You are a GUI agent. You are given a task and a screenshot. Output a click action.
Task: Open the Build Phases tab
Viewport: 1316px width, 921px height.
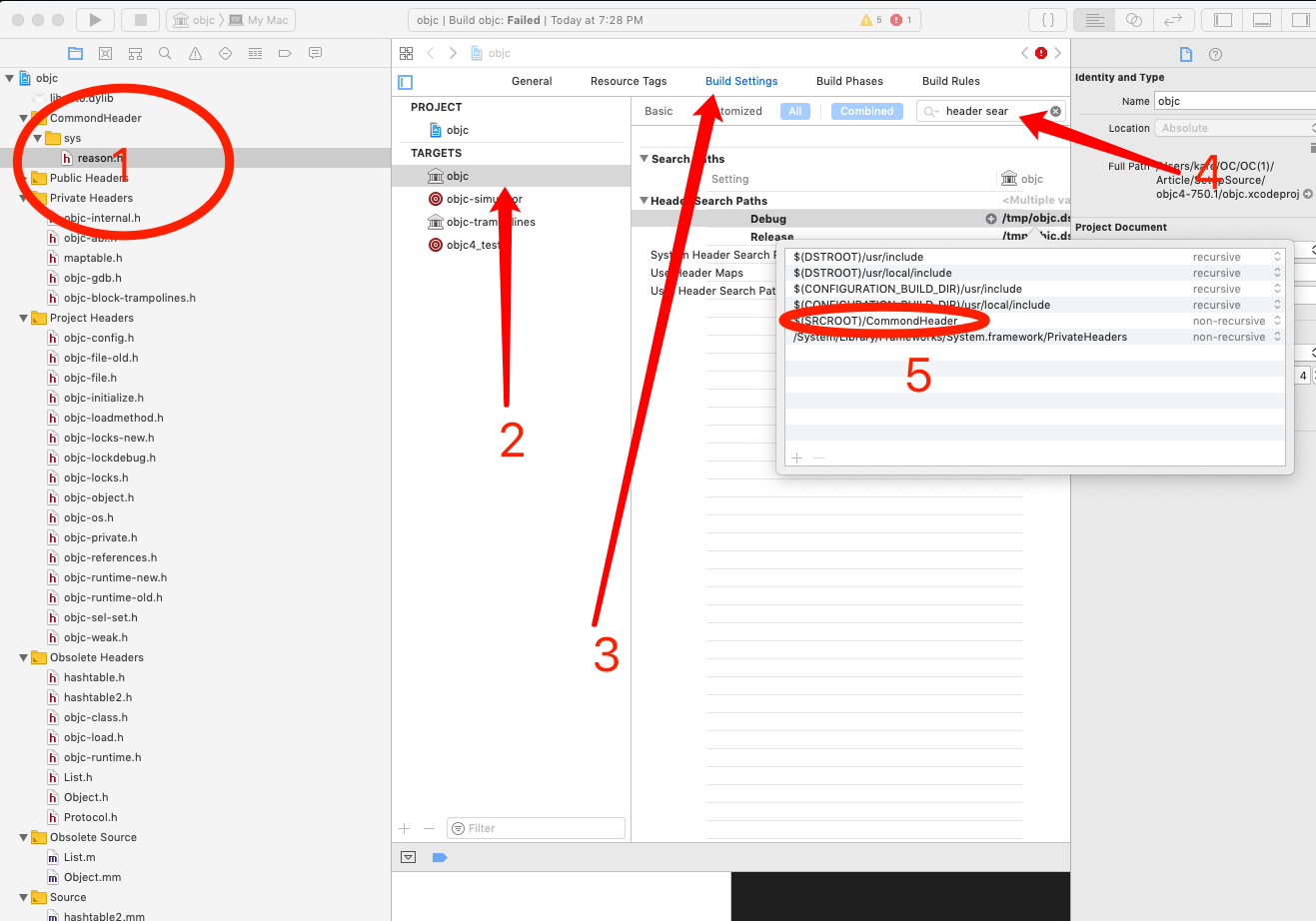tap(849, 81)
